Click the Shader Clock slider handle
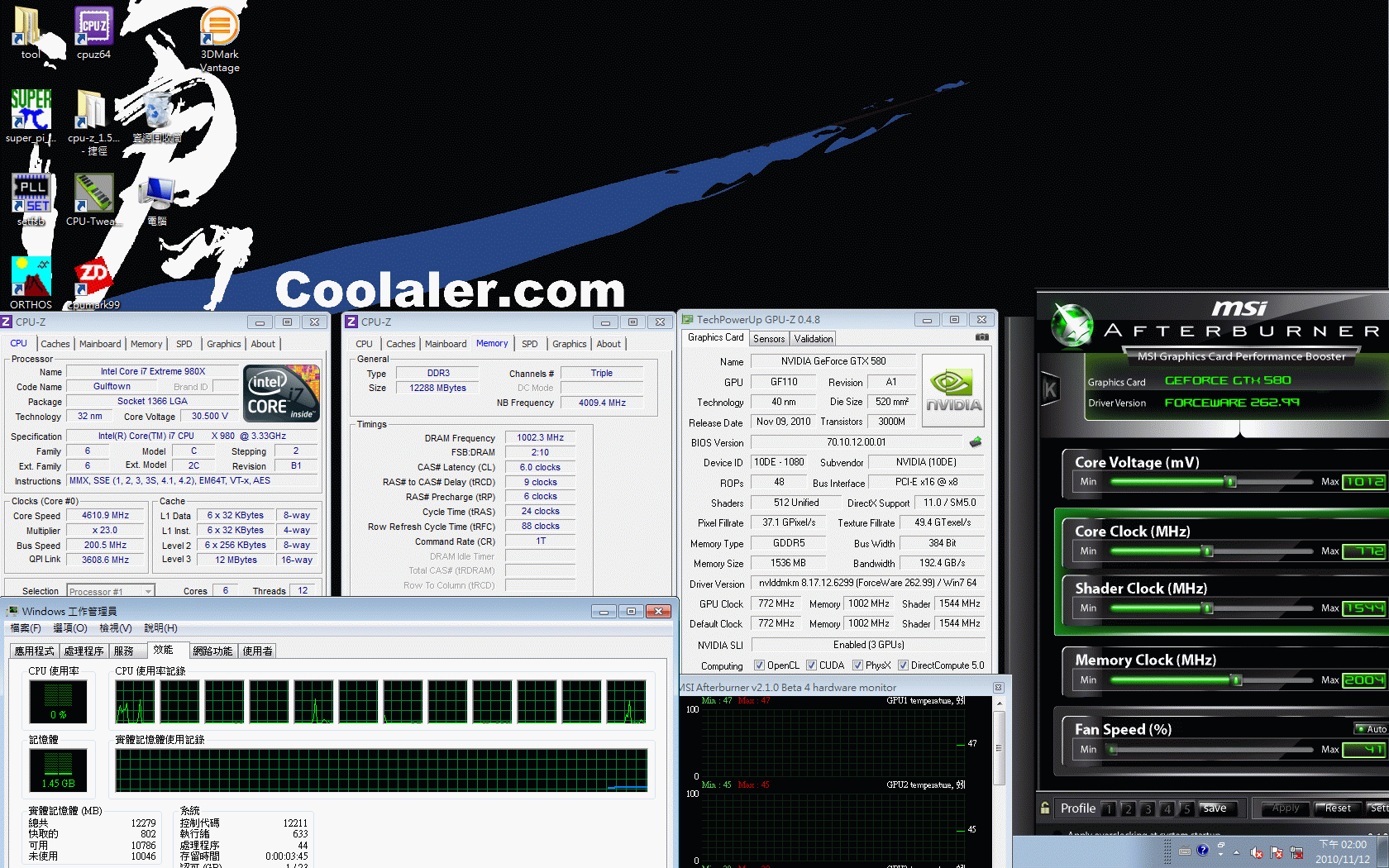Image resolution: width=1389 pixels, height=868 pixels. (1208, 608)
